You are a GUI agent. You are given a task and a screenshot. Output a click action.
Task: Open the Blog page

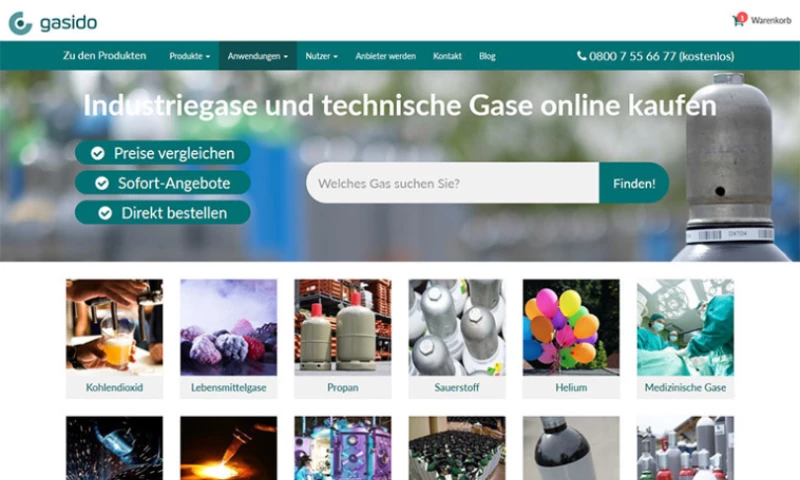point(487,56)
